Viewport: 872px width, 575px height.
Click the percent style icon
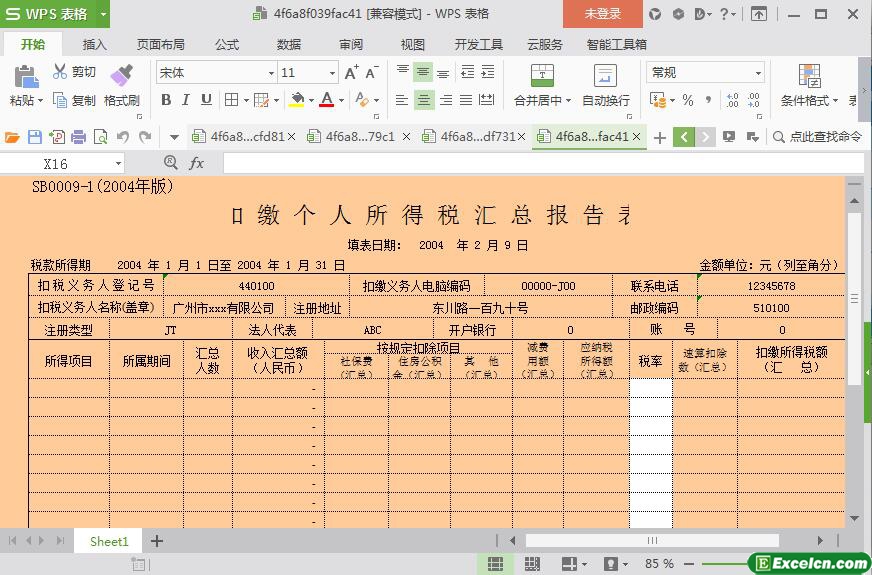pos(687,100)
